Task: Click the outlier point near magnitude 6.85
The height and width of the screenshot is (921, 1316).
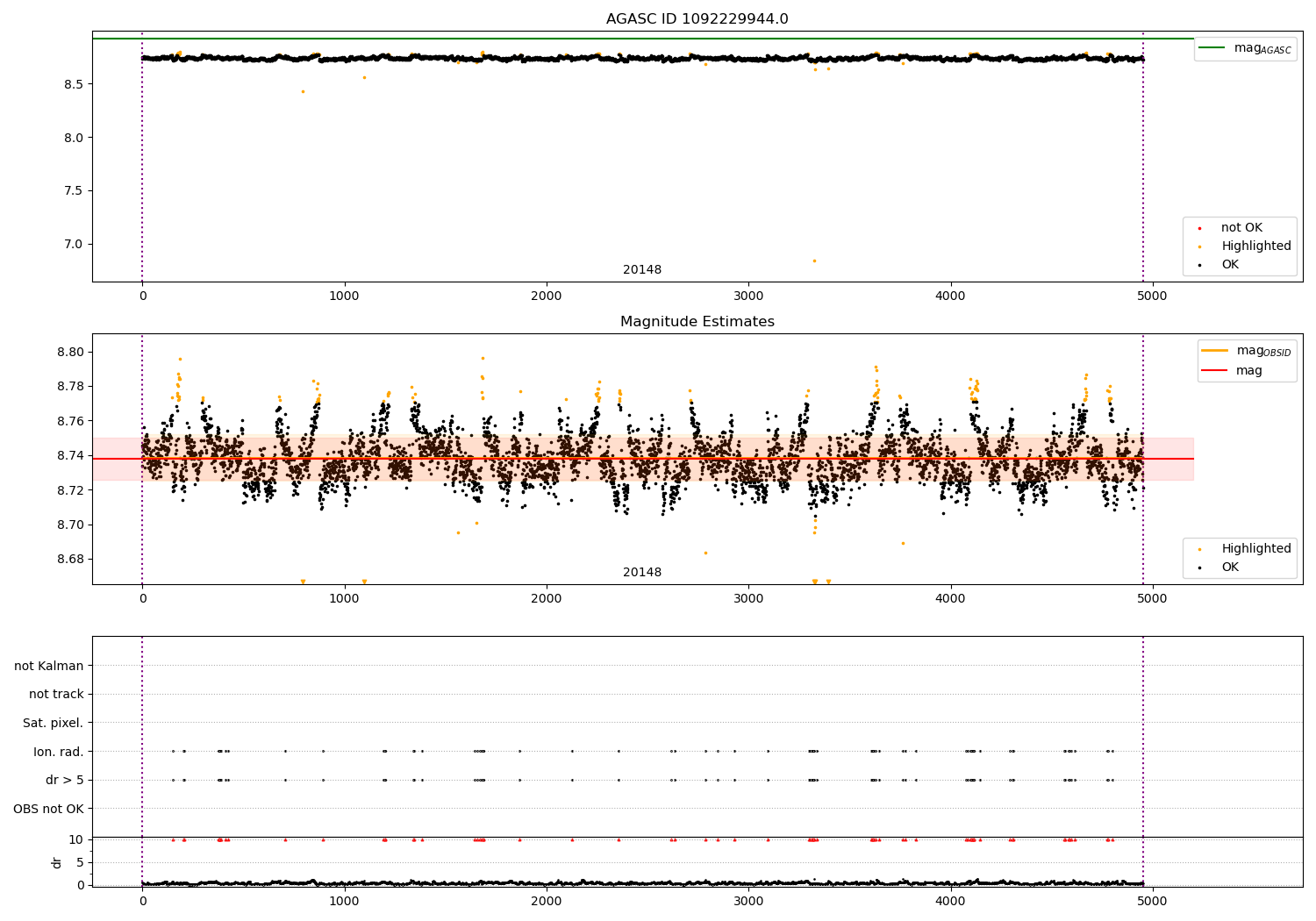Action: coord(814,261)
